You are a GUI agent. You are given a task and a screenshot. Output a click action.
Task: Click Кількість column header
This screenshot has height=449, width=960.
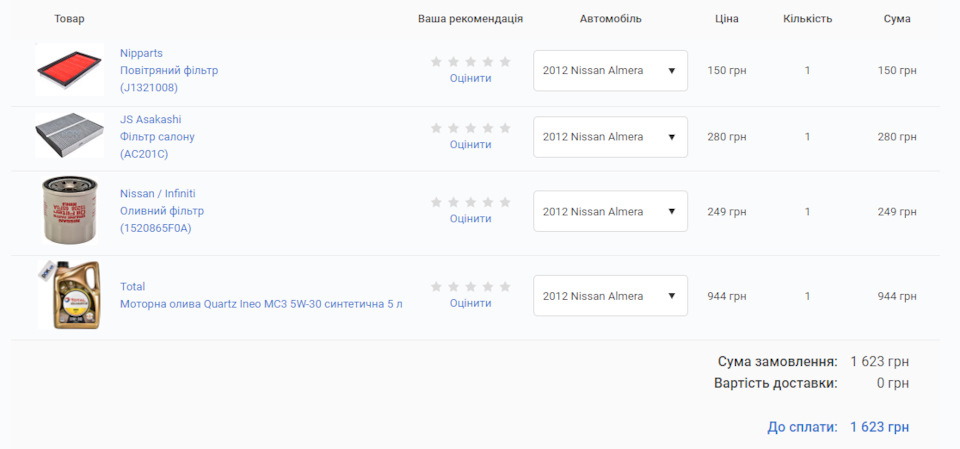point(808,19)
